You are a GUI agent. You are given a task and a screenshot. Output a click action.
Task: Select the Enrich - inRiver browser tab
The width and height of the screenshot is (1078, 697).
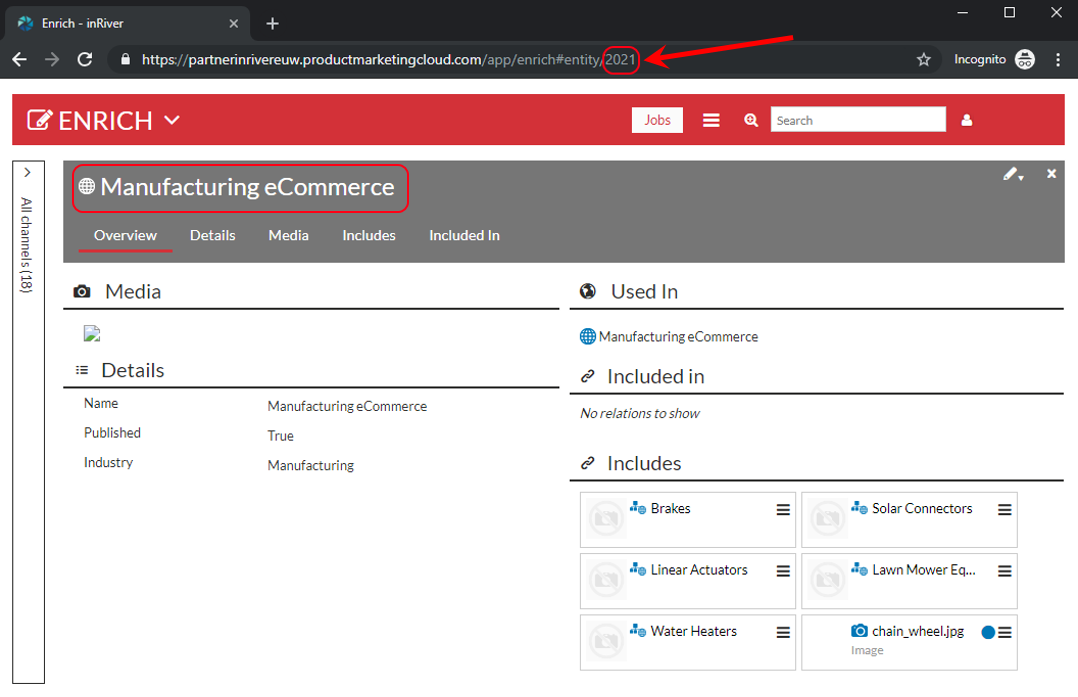tap(128, 23)
